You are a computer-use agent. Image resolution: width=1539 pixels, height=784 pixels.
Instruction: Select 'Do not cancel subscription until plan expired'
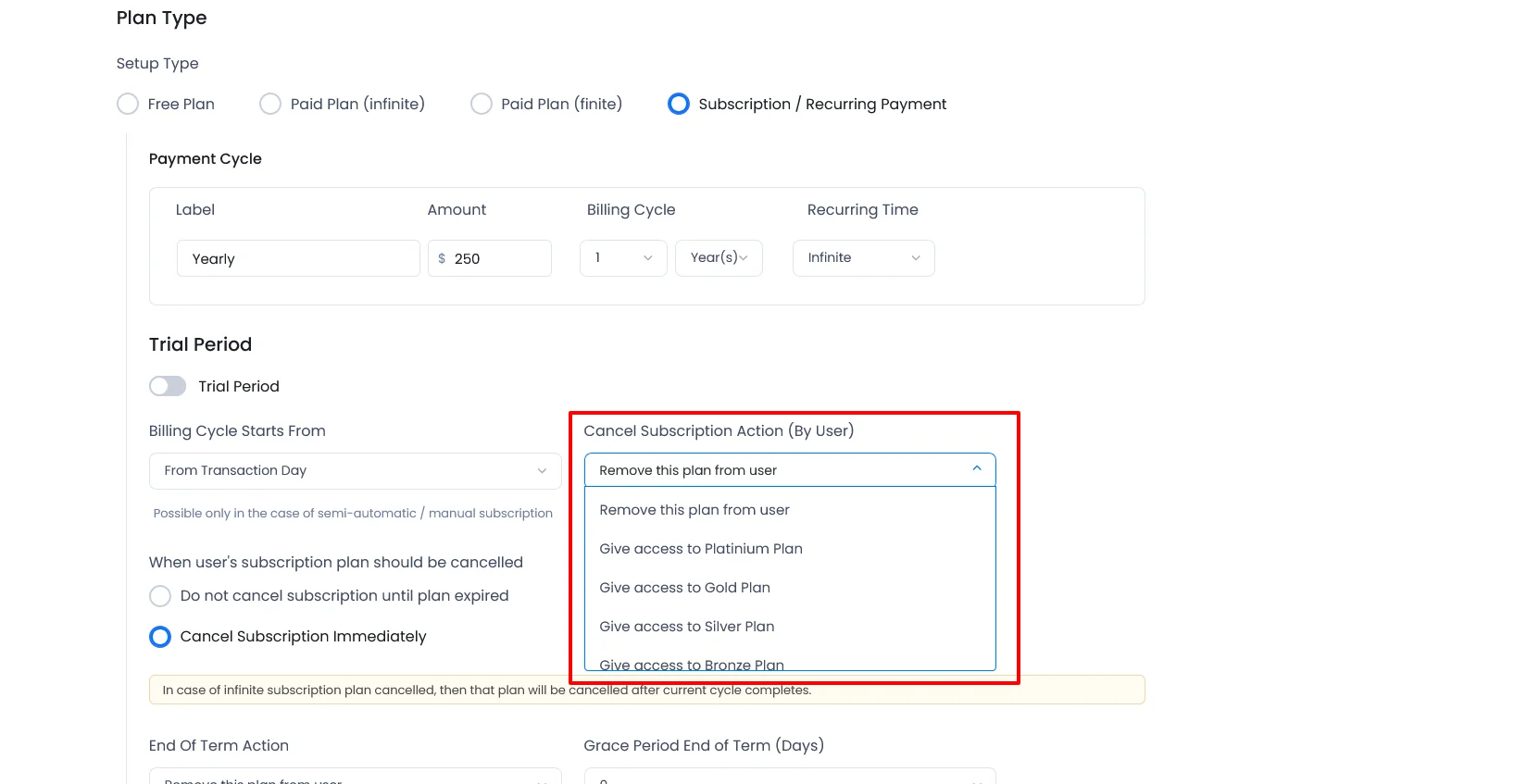160,596
